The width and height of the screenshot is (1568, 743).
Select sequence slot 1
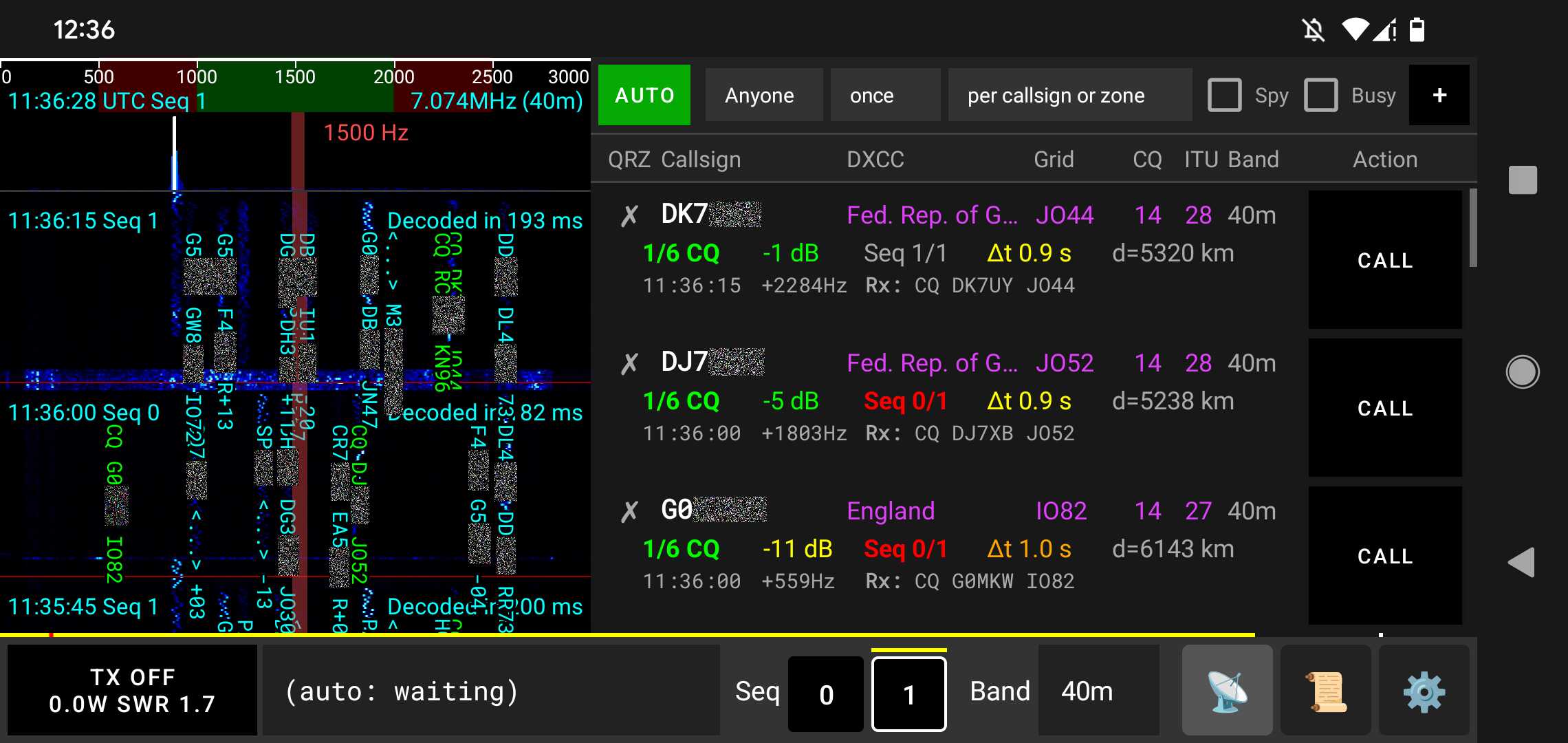point(909,693)
